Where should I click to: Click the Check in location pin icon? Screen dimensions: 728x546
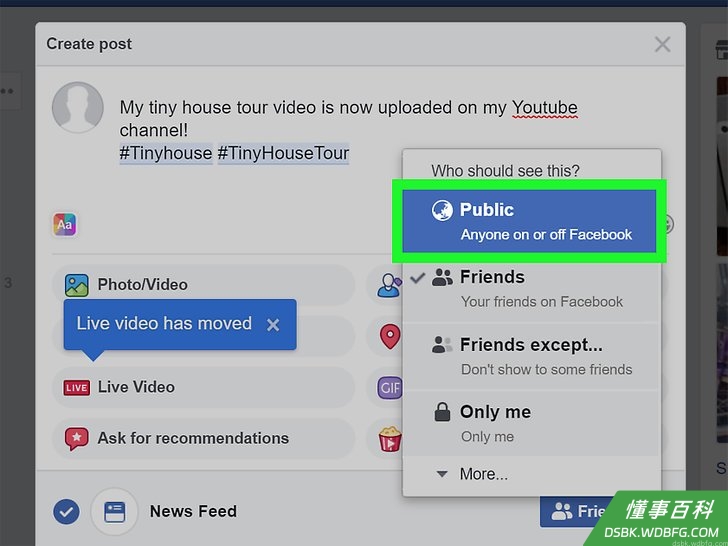coord(390,336)
